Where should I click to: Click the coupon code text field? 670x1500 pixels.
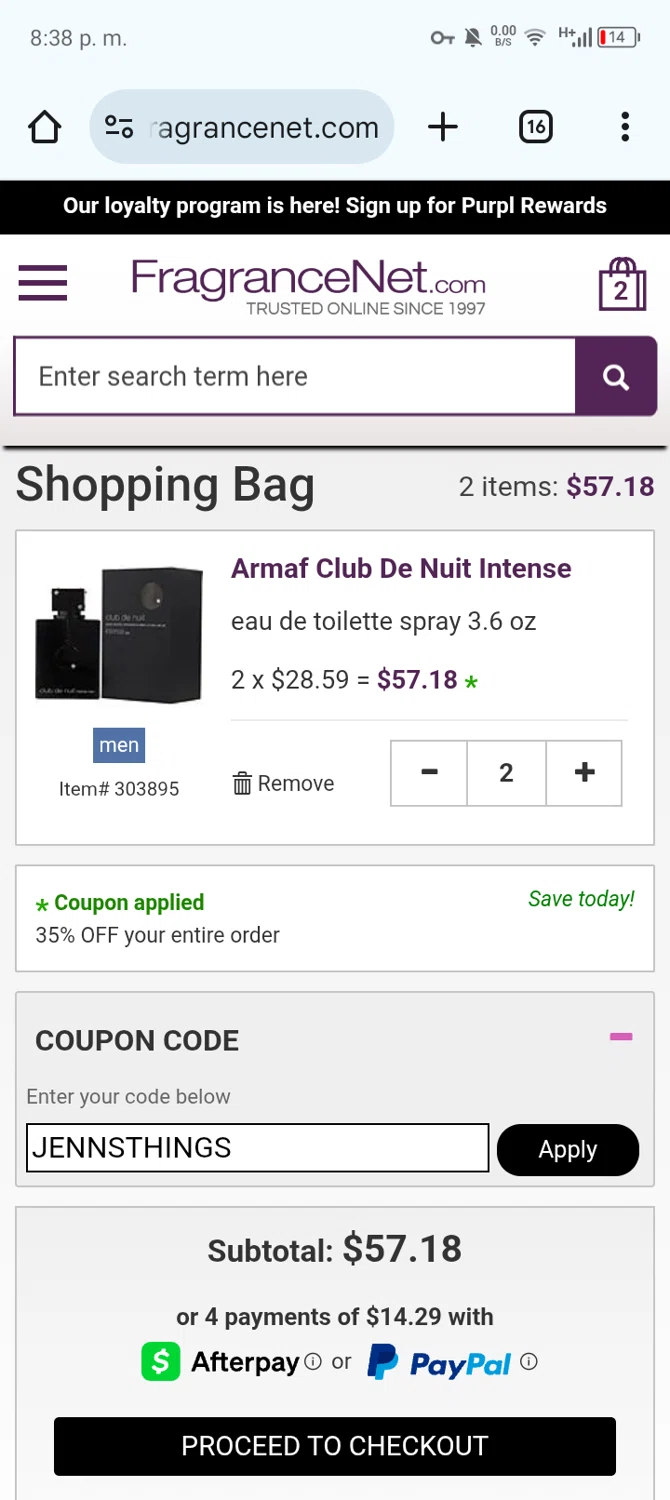[257, 1148]
